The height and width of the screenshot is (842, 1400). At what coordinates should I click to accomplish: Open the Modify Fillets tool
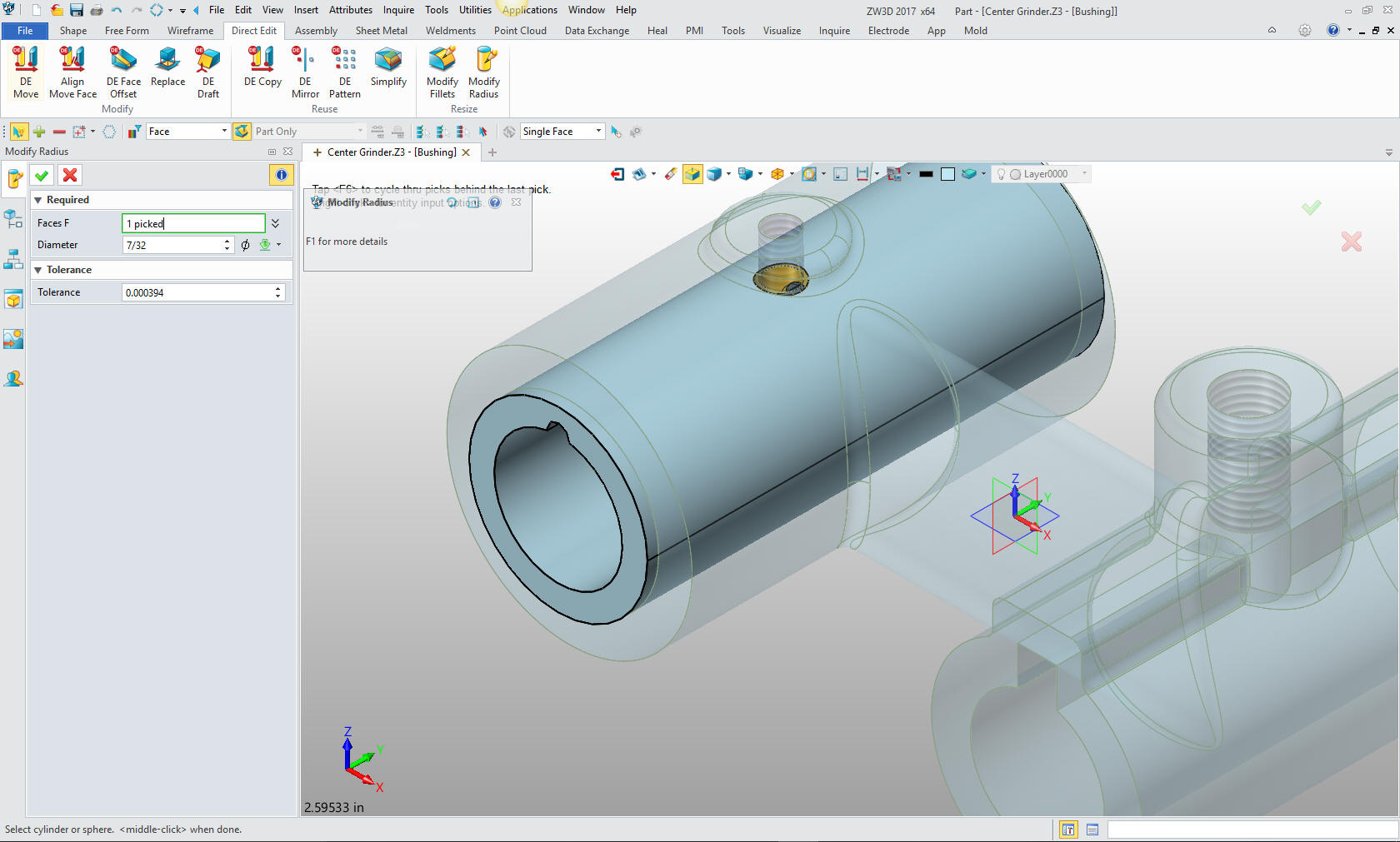click(x=442, y=72)
